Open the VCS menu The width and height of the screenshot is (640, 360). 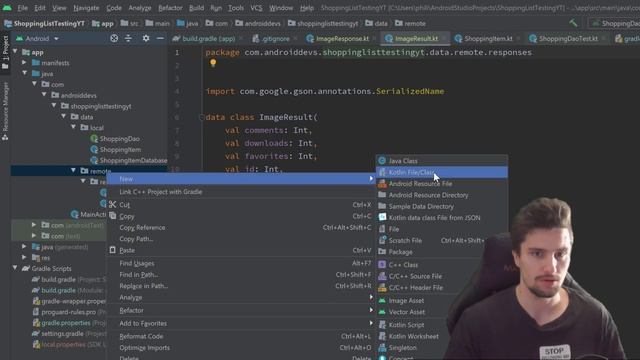tap(256, 8)
